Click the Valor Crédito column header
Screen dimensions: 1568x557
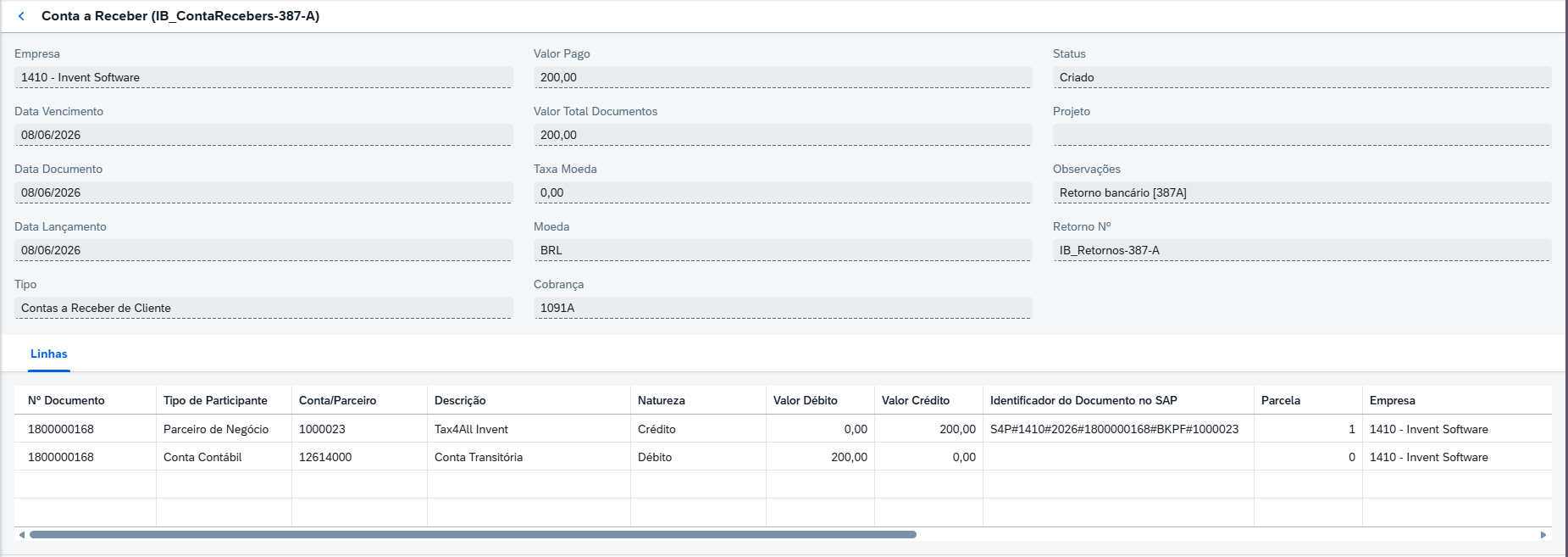pyautogui.click(x=929, y=400)
